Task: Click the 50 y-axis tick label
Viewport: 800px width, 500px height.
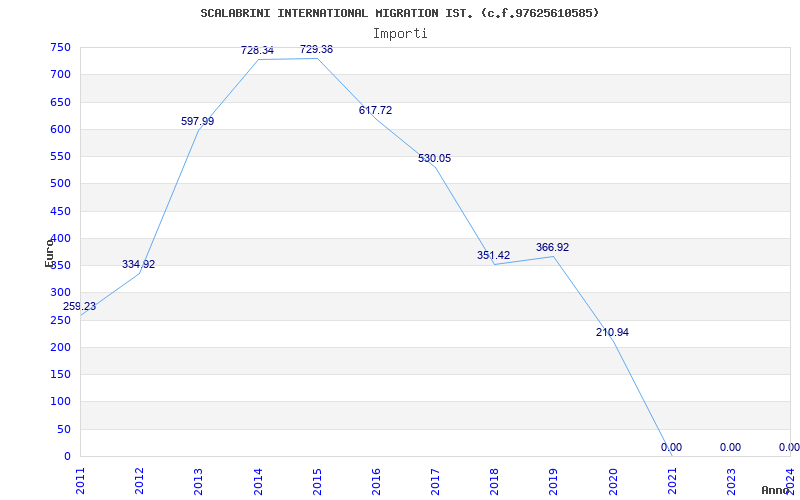Action: click(x=63, y=429)
